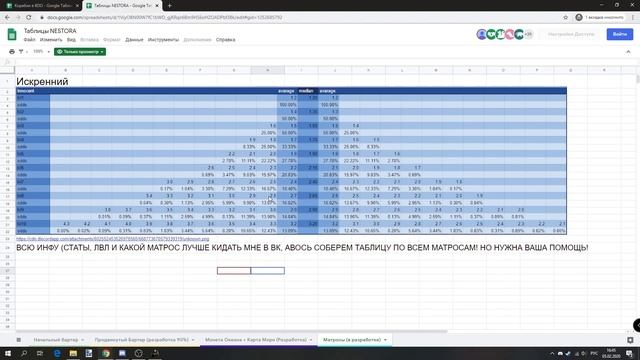Click the blue sign-in button
The image size is (640, 360).
pos(620,34)
